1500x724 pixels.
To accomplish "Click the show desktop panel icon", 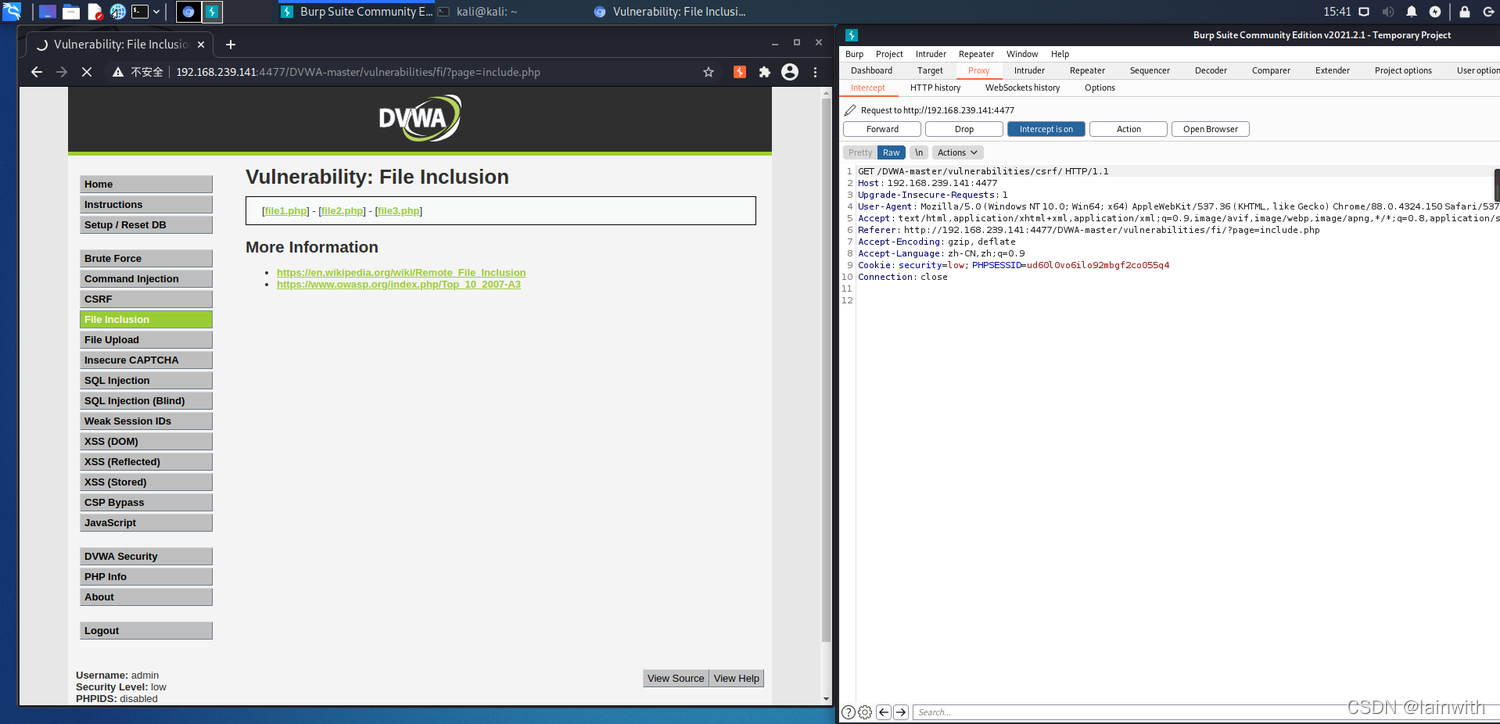I will point(47,12).
